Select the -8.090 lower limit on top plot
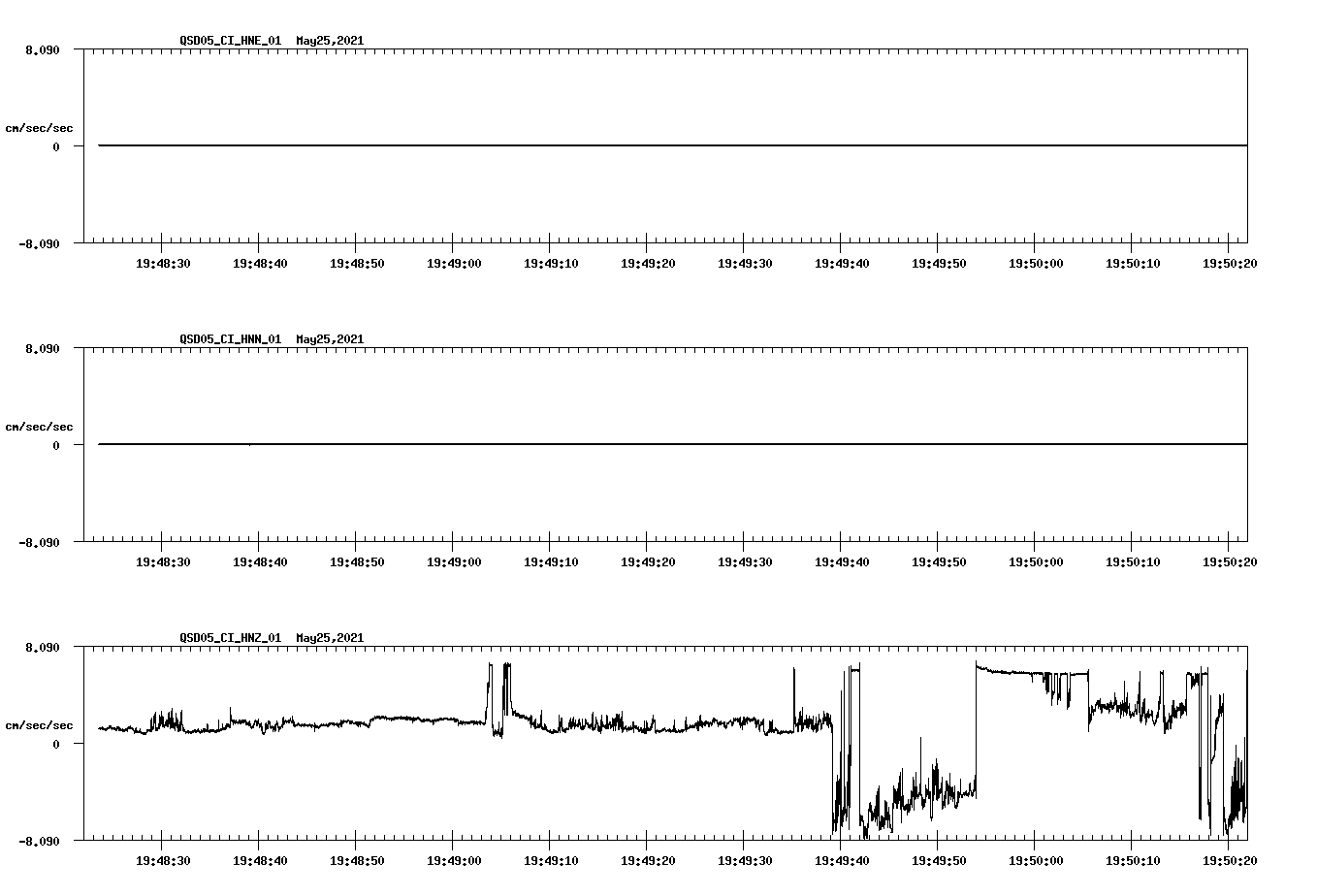1317x896 pixels. [x=37, y=245]
